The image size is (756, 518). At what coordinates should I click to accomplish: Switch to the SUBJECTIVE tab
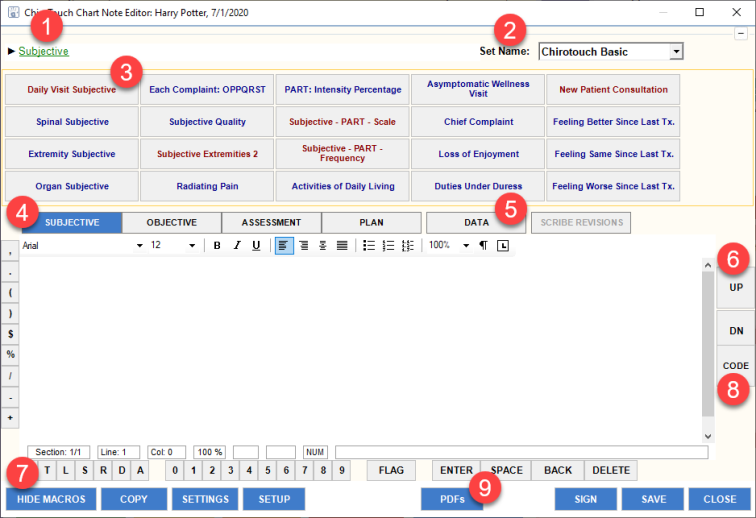(x=72, y=223)
